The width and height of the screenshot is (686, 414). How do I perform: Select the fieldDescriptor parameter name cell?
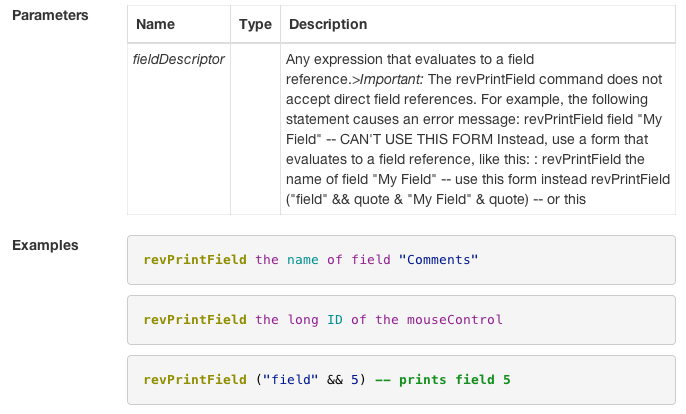(179, 59)
